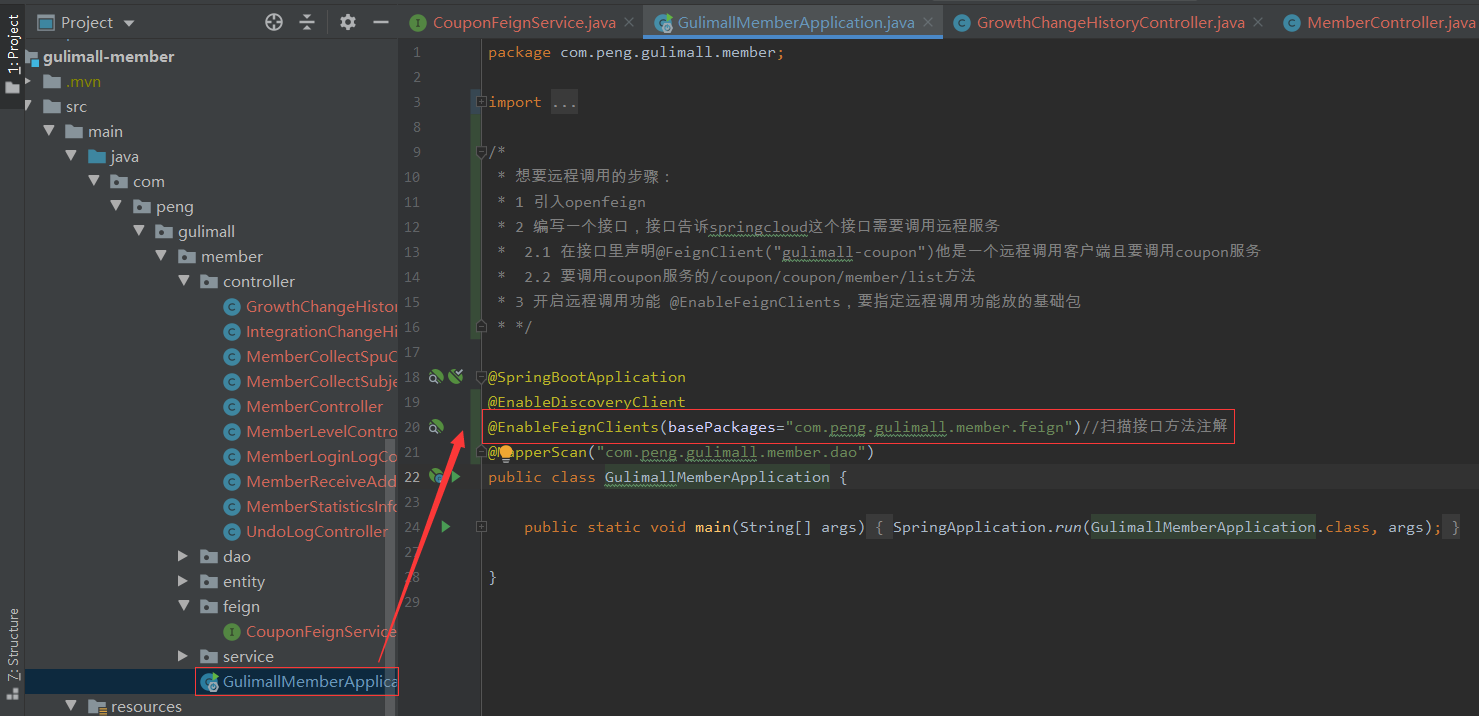Open MemberCollectSubje class in tree
Viewport: 1479px width, 716px height.
point(321,382)
